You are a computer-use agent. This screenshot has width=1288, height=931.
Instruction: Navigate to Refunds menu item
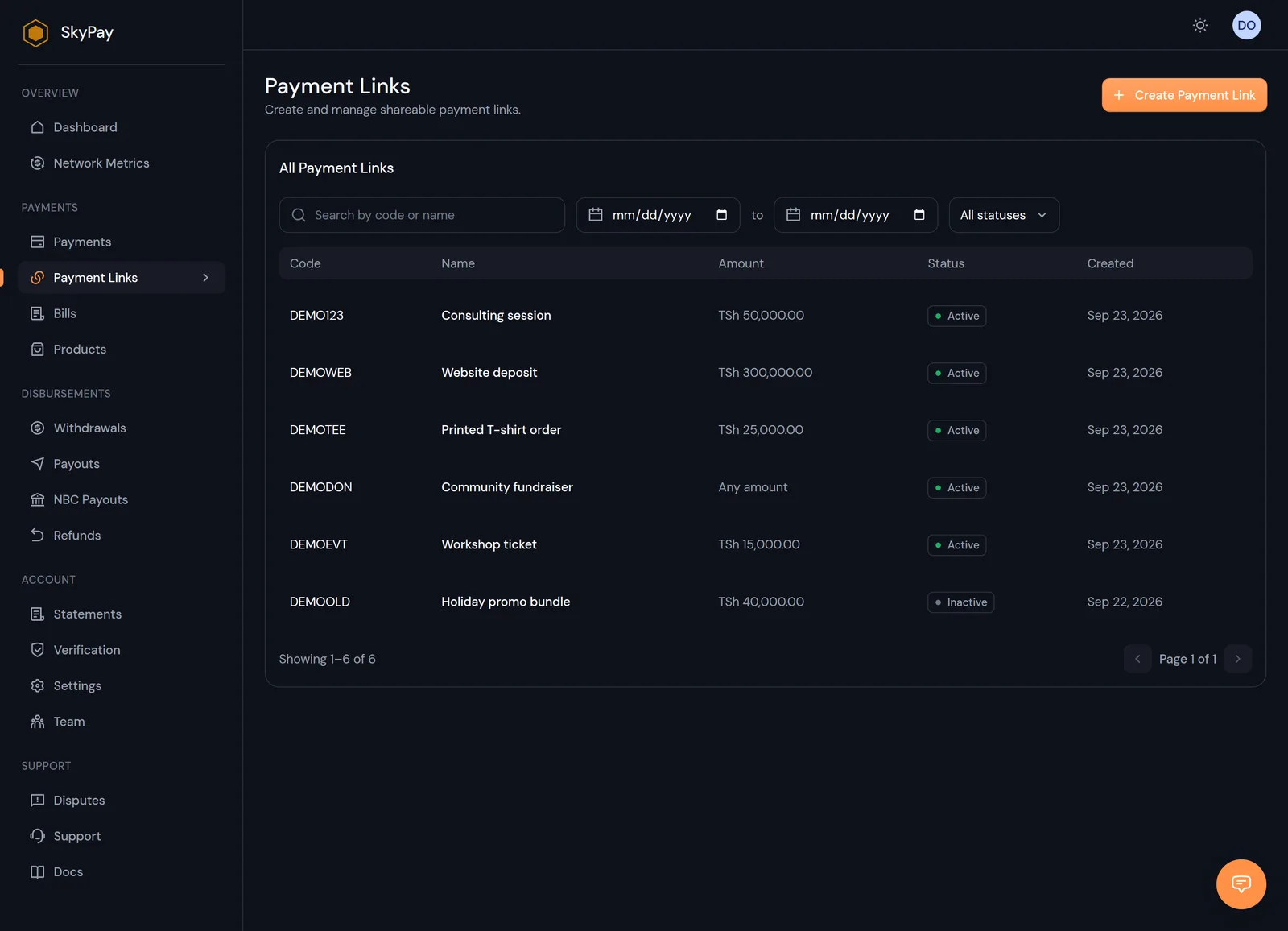coord(122,535)
